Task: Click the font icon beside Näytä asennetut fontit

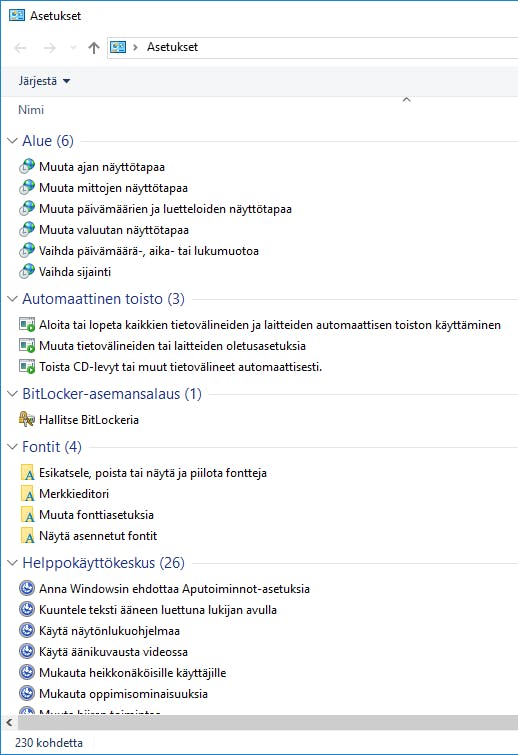Action: click(x=28, y=536)
